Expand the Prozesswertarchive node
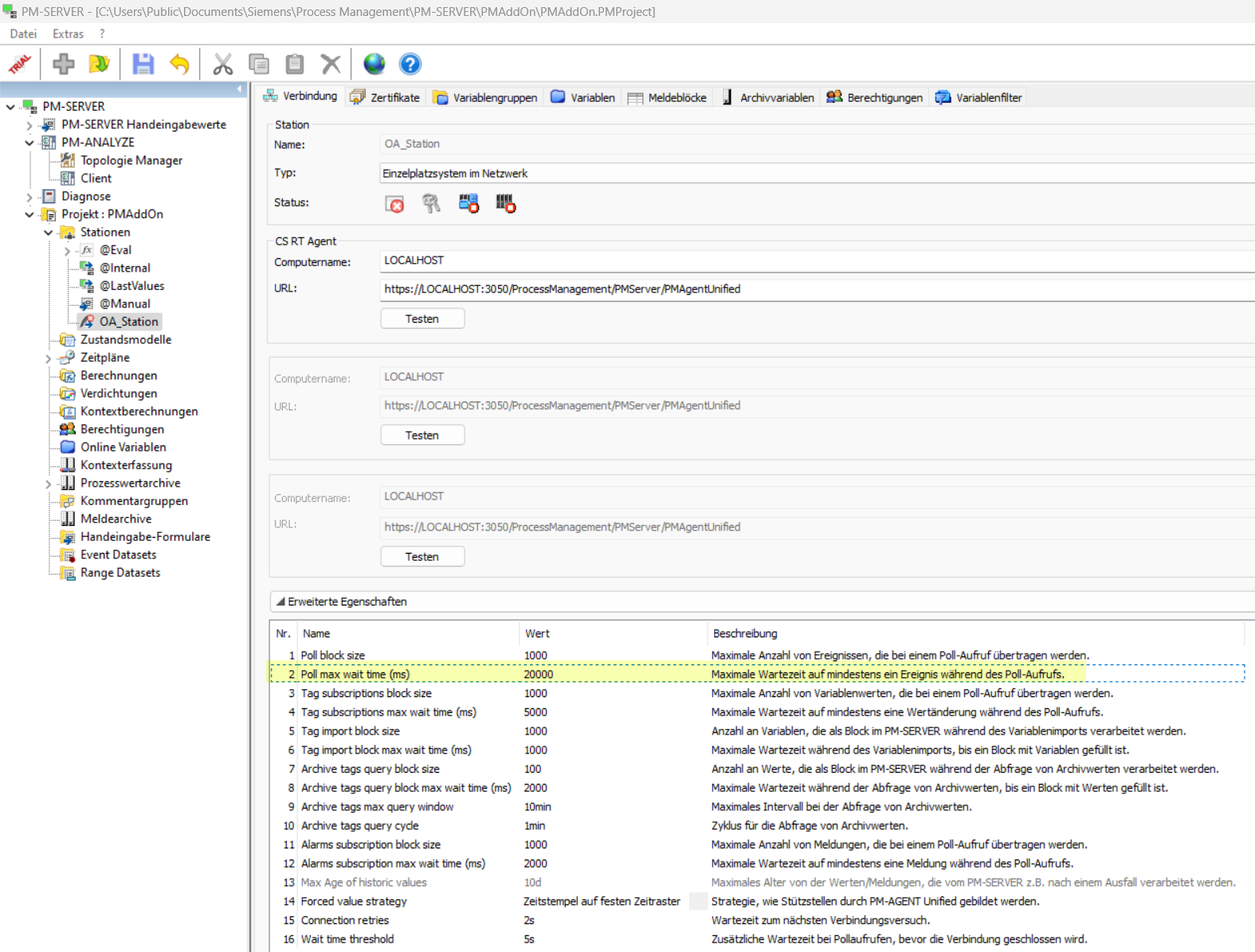 pyautogui.click(x=49, y=484)
